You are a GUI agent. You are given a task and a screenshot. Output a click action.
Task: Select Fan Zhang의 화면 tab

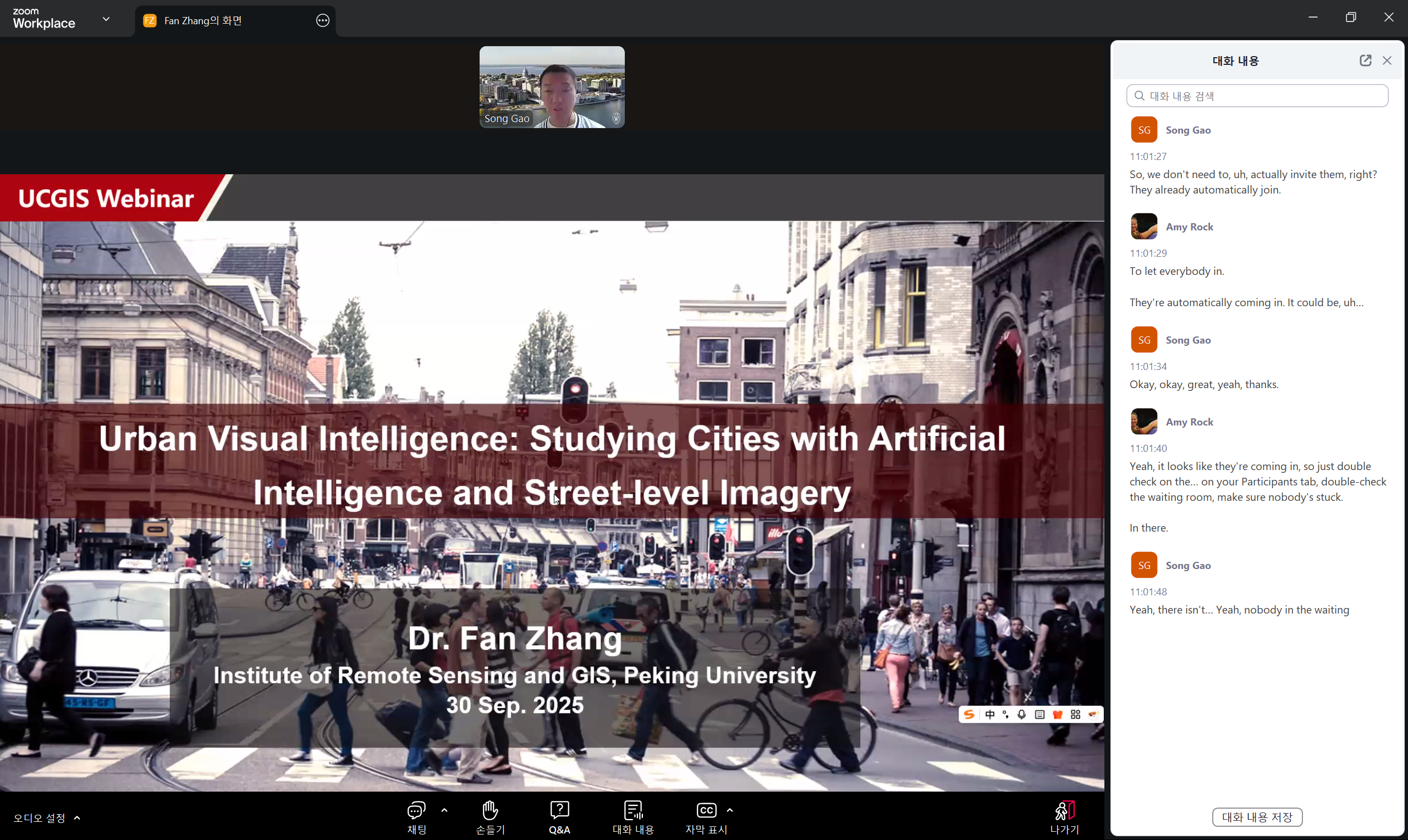coord(203,21)
